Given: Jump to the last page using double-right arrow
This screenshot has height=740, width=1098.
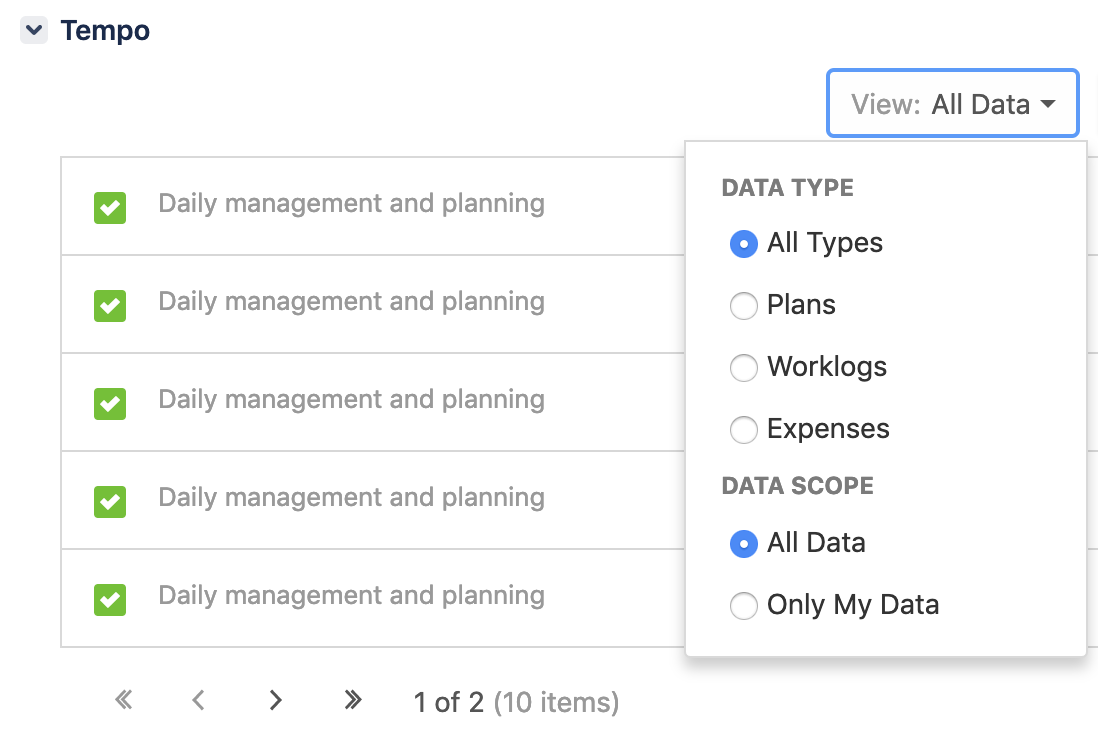Looking at the screenshot, I should pos(352,701).
